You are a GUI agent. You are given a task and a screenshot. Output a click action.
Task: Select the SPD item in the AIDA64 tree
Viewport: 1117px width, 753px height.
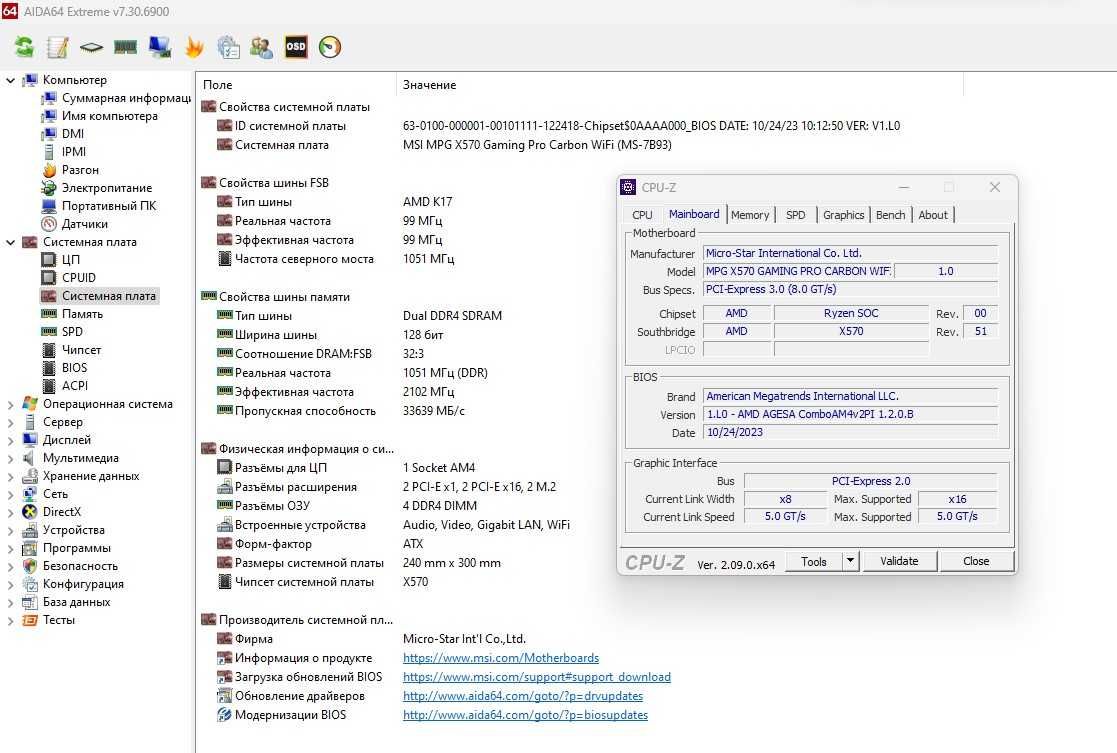point(62,332)
